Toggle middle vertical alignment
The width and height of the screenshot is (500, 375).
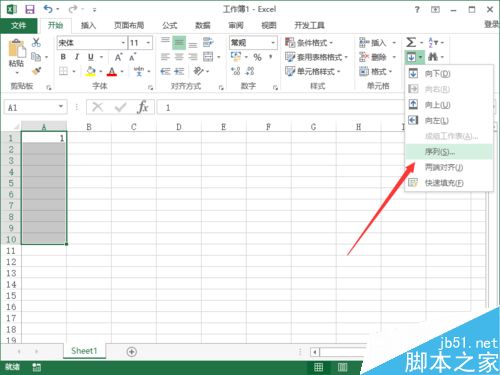pos(179,42)
